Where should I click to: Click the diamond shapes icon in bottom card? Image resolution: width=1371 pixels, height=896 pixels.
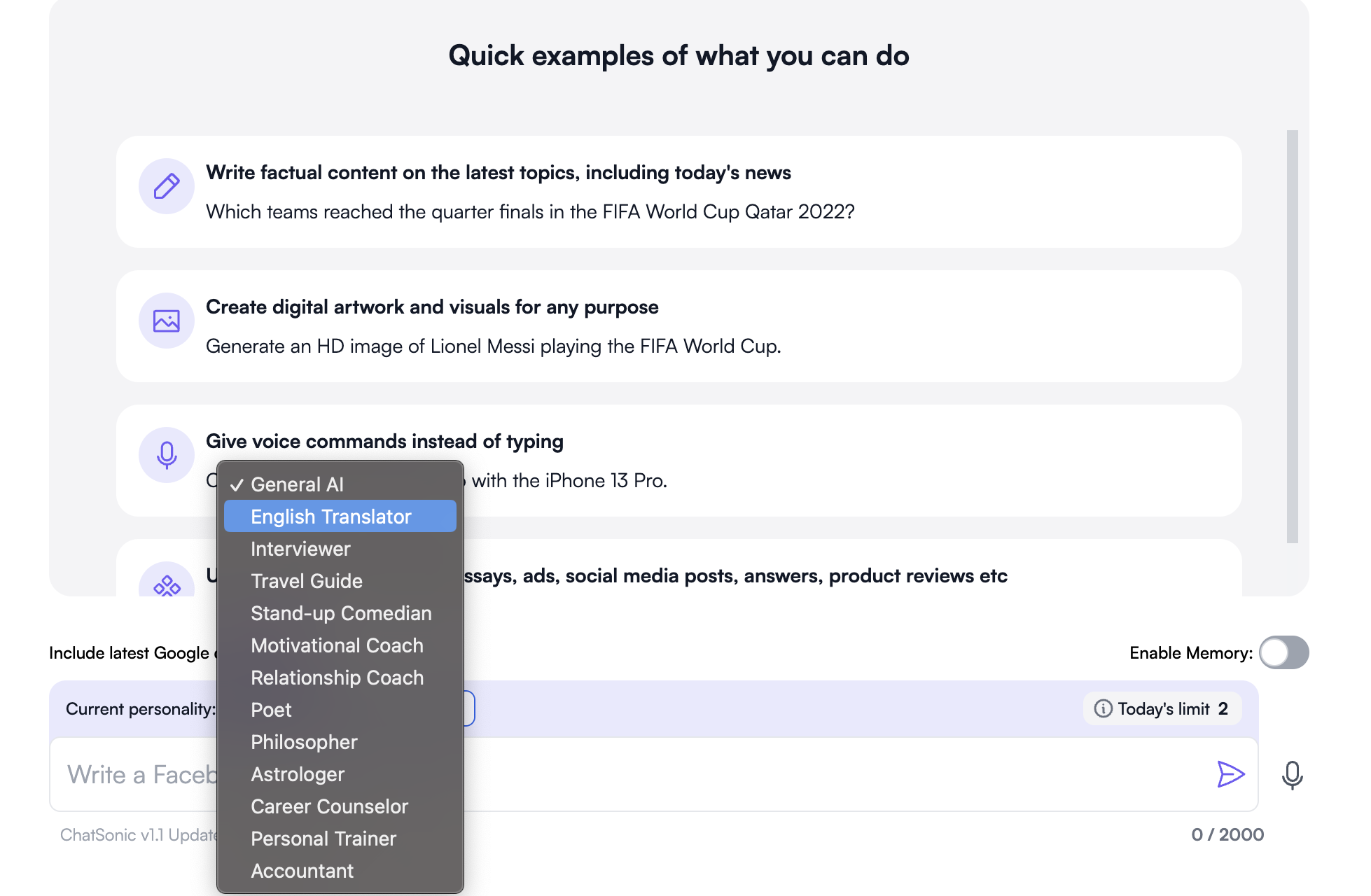(x=167, y=585)
